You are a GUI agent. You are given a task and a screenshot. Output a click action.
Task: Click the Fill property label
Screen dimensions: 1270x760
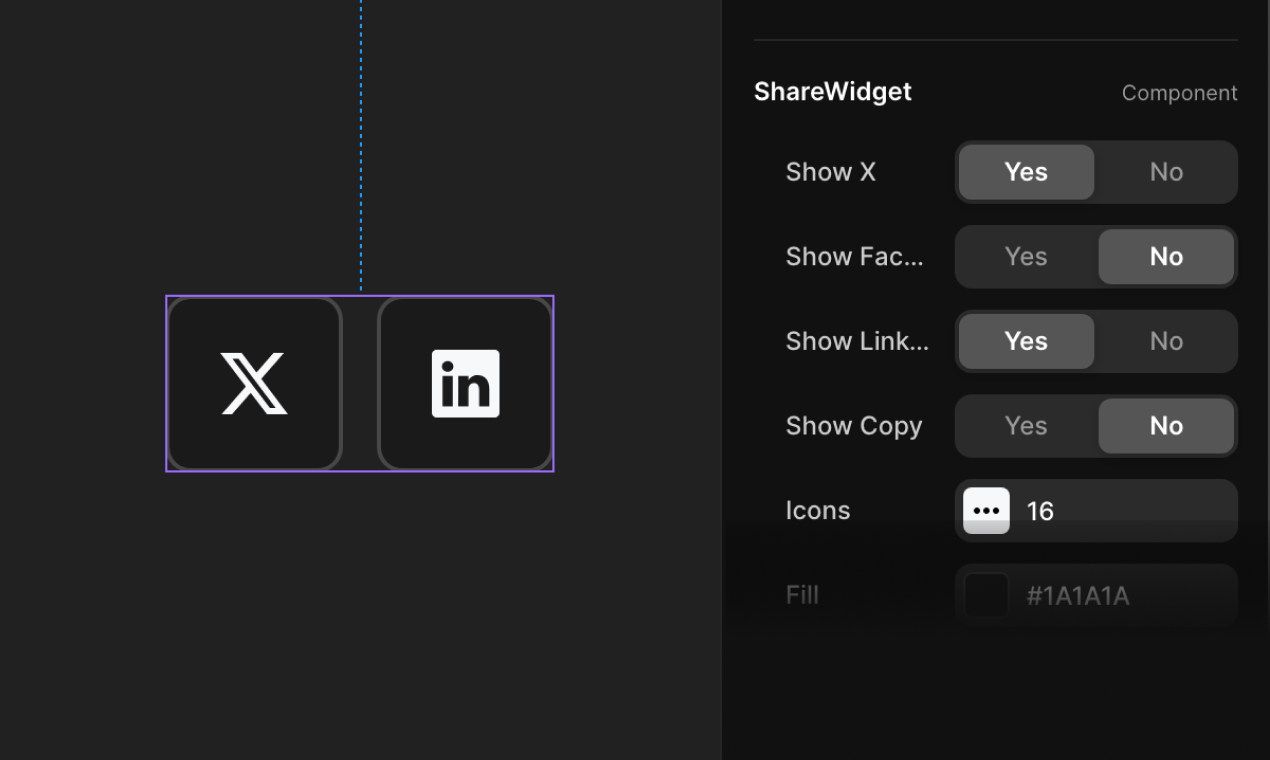pyautogui.click(x=803, y=596)
